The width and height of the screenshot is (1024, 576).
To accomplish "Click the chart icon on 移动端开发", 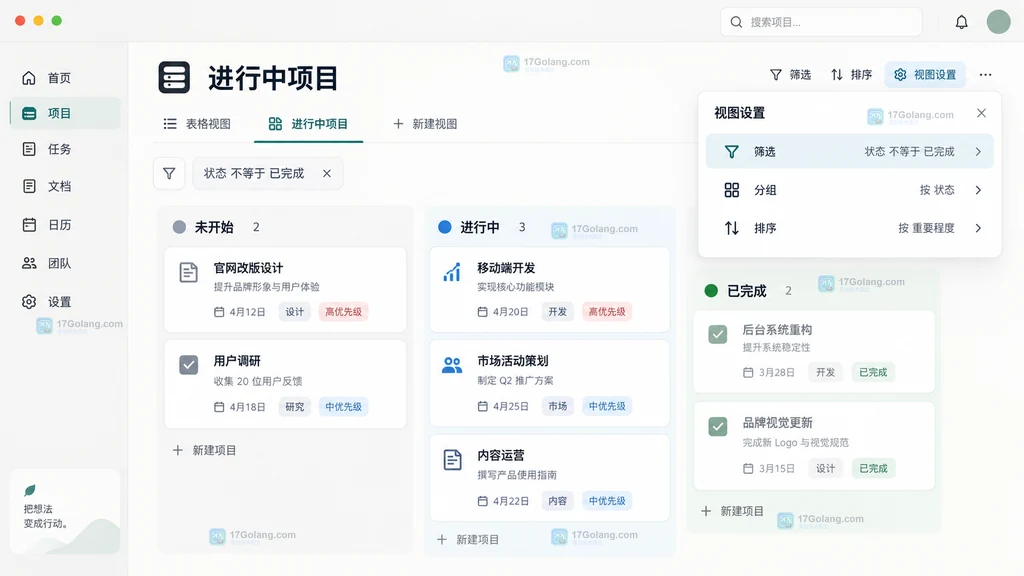I will coord(452,272).
